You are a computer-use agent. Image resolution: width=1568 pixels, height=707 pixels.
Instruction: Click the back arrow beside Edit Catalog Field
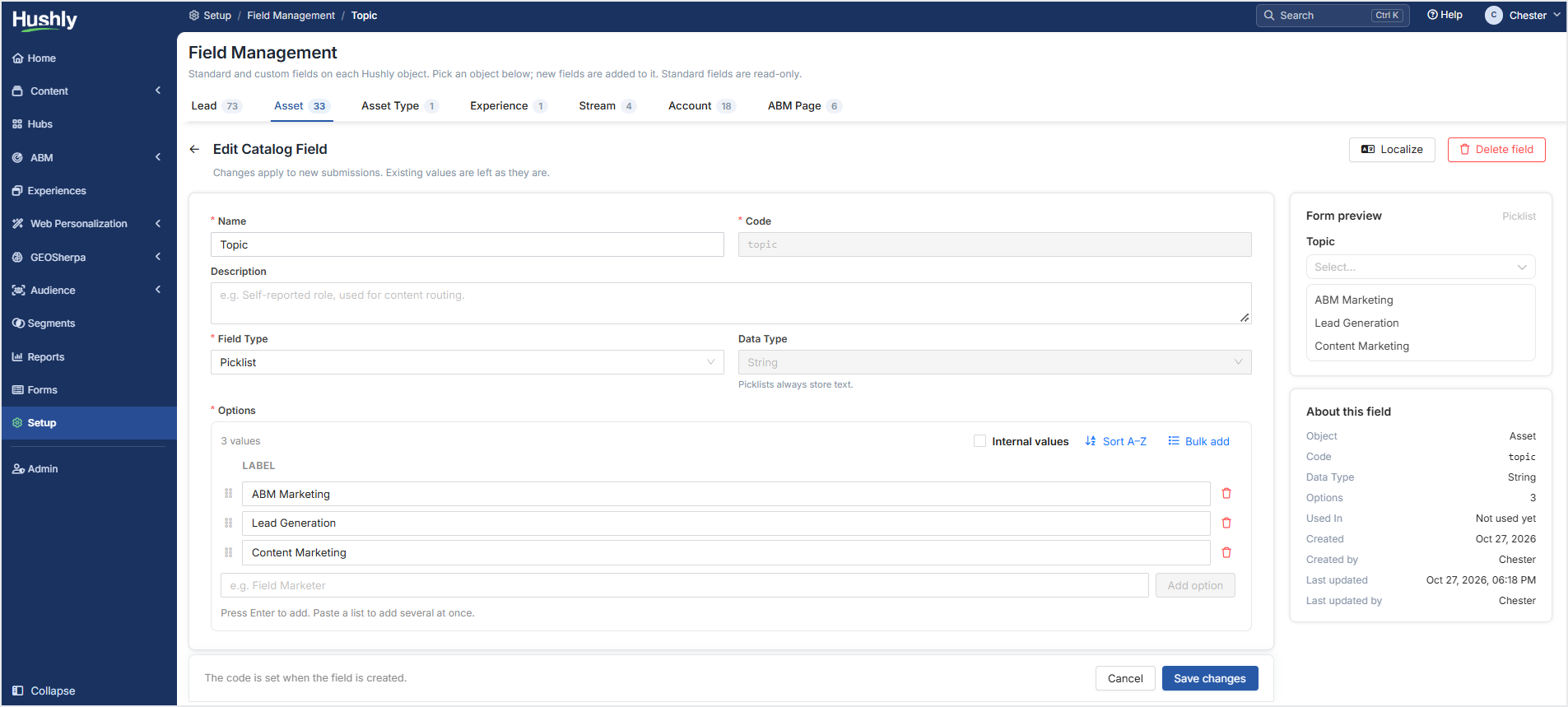coord(194,149)
